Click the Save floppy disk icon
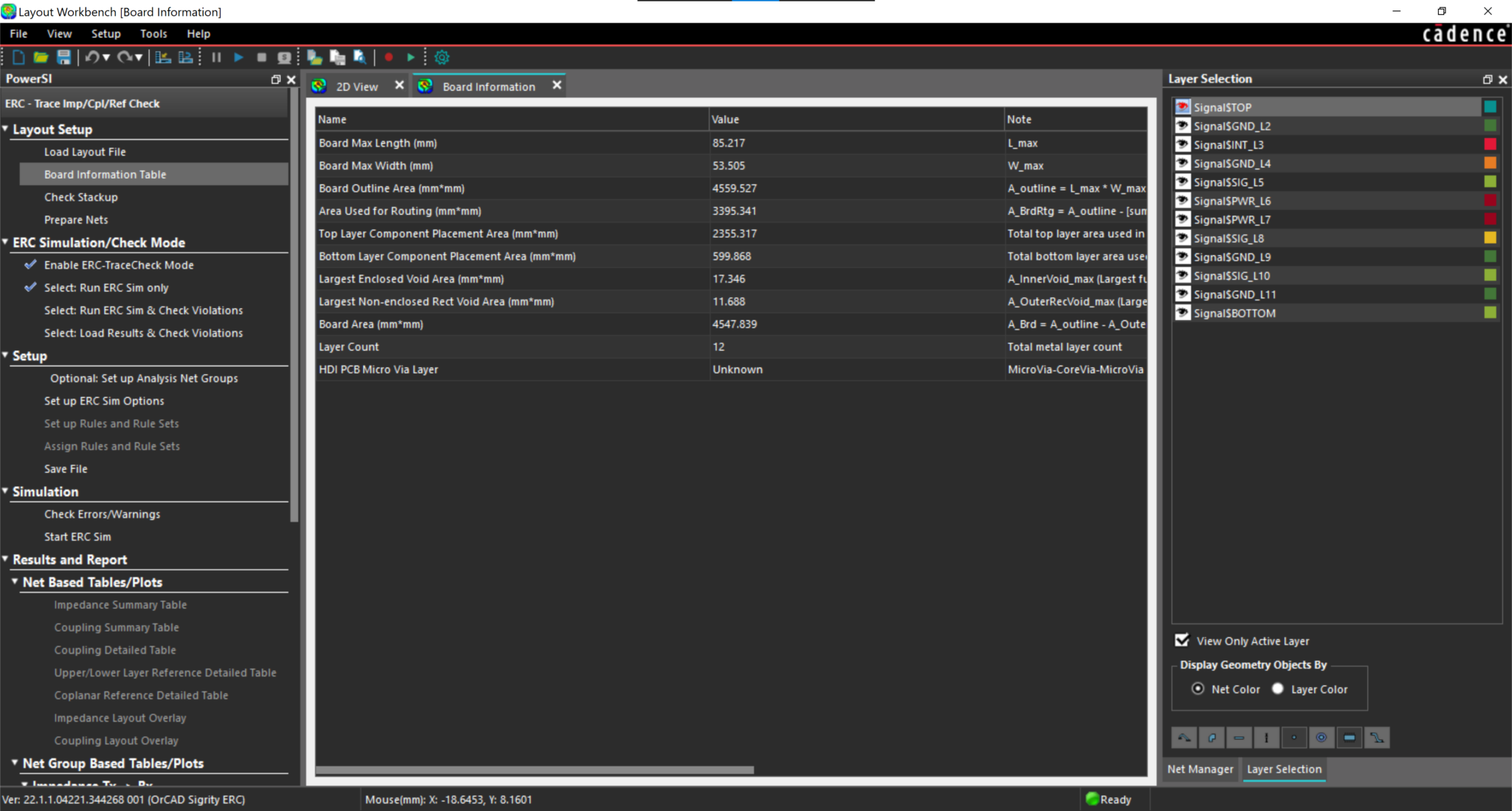 click(x=63, y=58)
